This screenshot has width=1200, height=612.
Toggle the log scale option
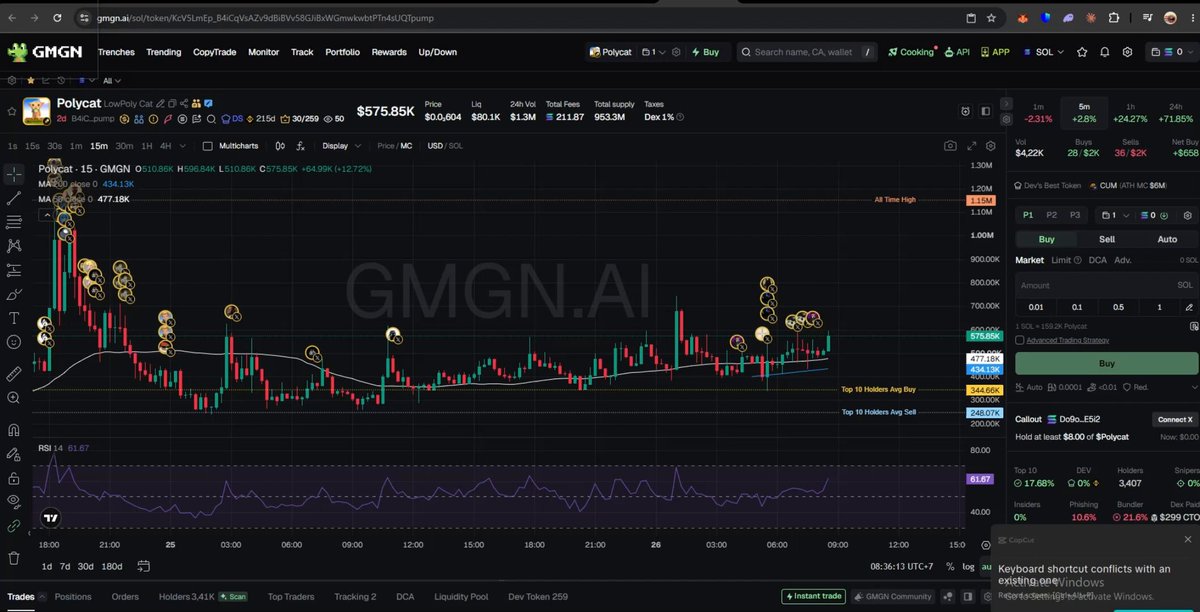coord(967,567)
